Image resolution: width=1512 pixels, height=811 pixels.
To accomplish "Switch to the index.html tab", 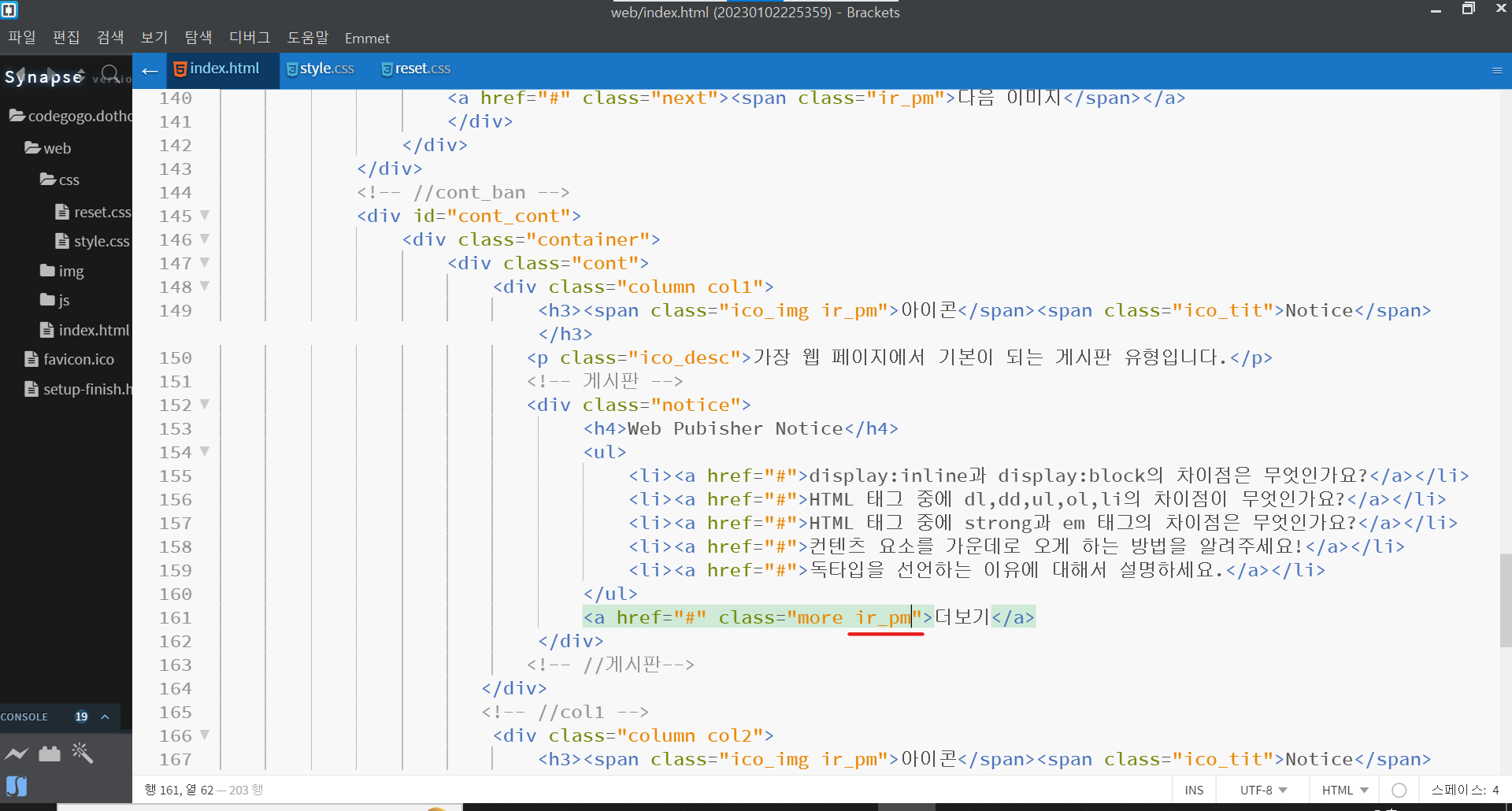I will [223, 69].
